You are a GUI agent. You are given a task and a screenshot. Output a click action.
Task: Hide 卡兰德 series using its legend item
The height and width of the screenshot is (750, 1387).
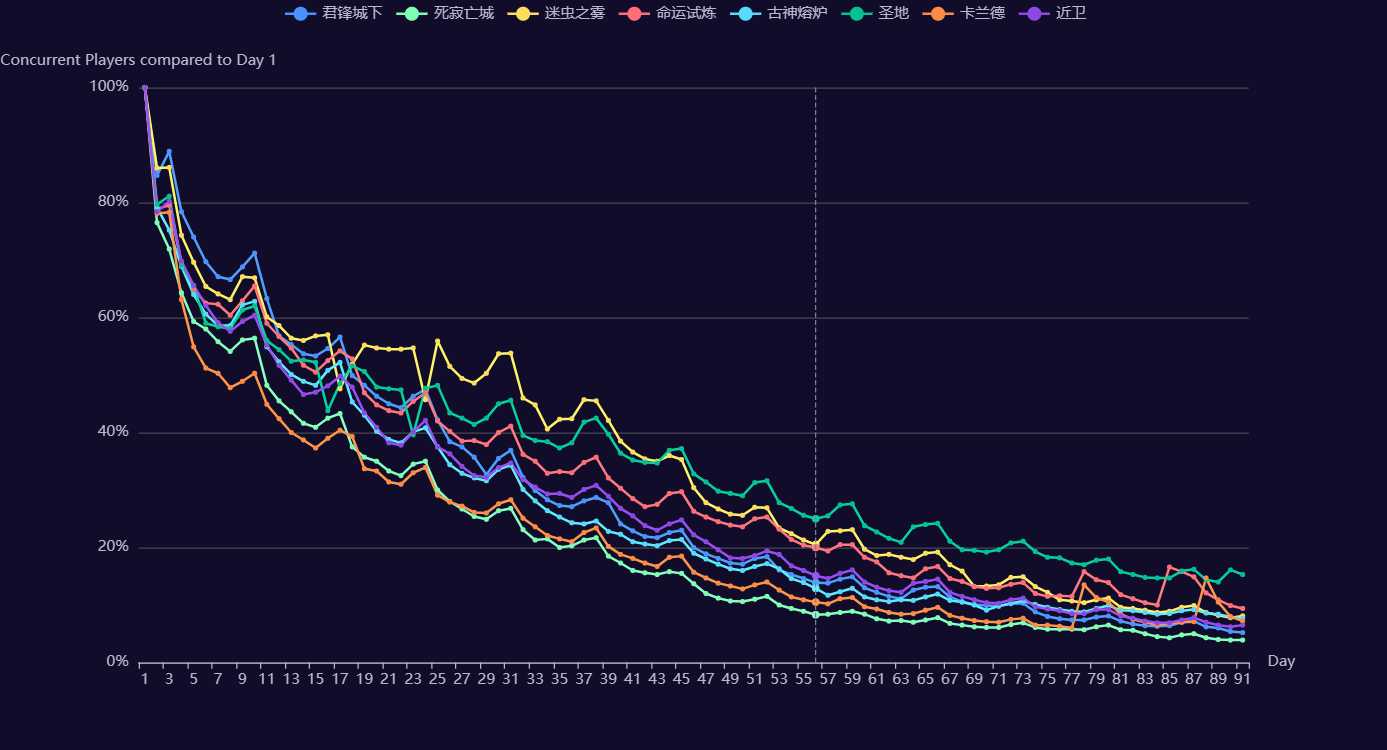click(x=964, y=14)
